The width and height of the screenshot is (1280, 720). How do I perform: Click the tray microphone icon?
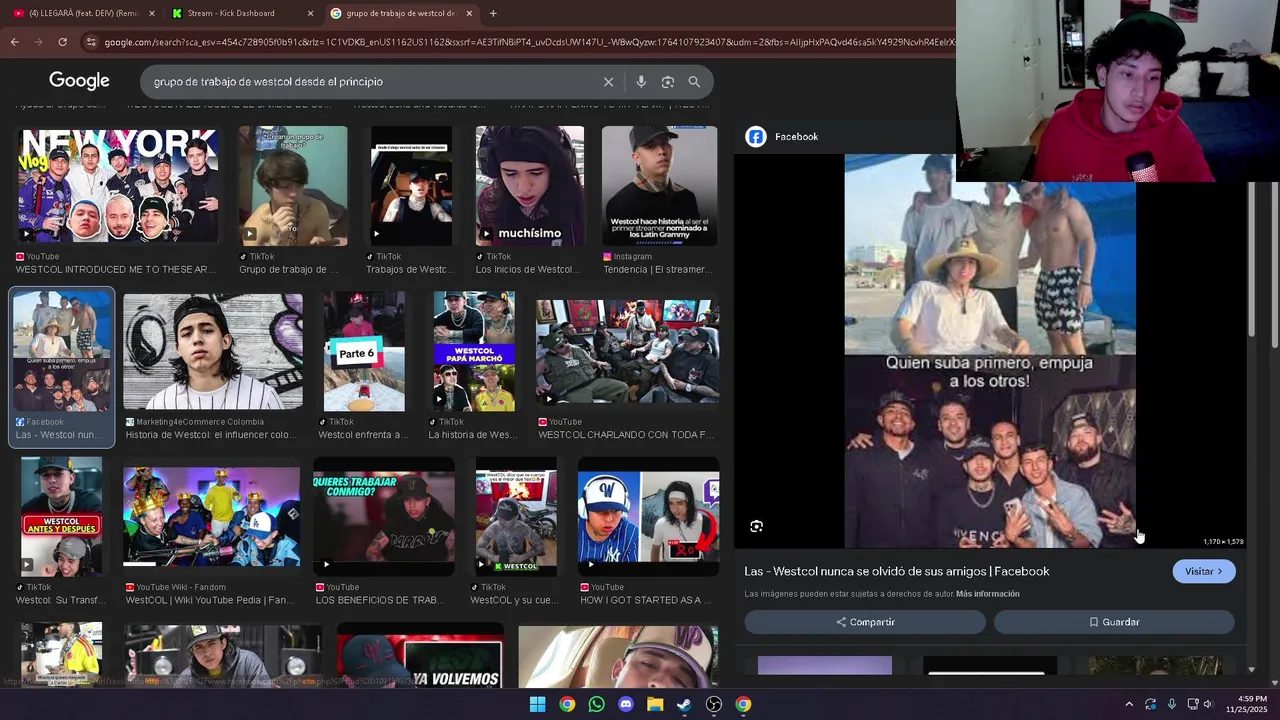click(x=1171, y=704)
